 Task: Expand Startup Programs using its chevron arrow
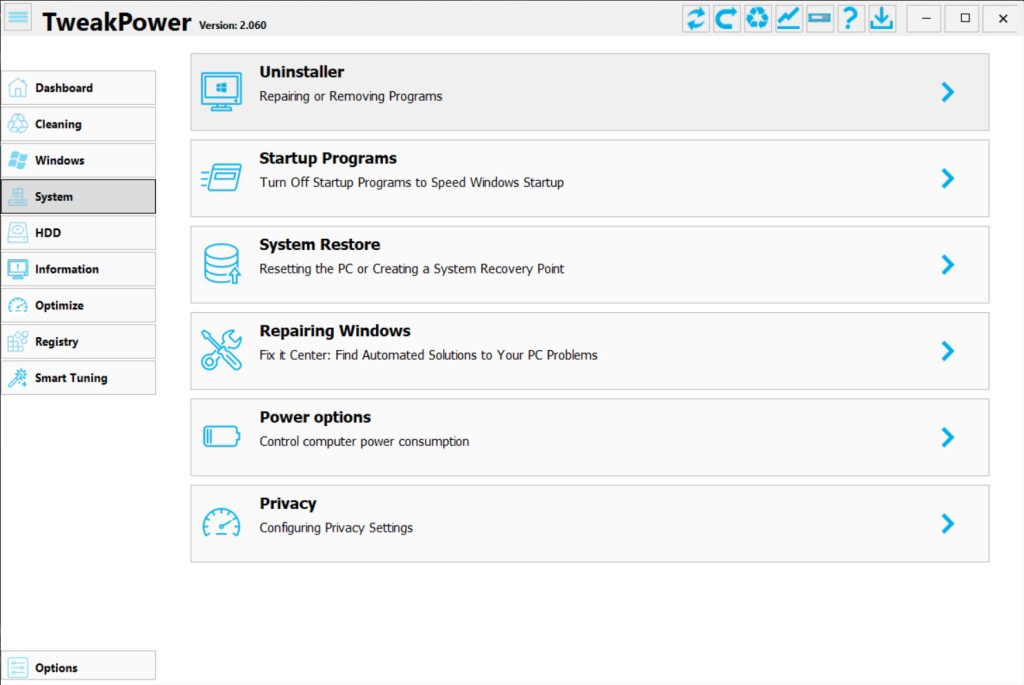pyautogui.click(x=948, y=178)
